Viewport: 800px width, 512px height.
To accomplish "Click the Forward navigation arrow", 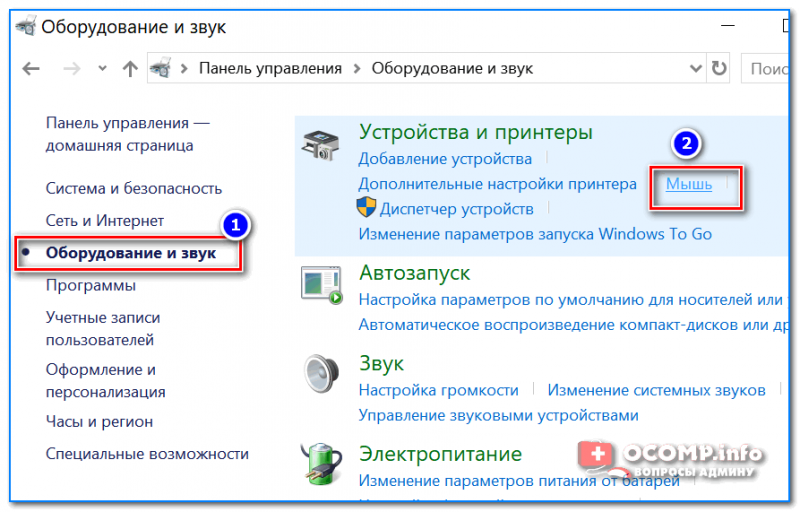I will [72, 68].
